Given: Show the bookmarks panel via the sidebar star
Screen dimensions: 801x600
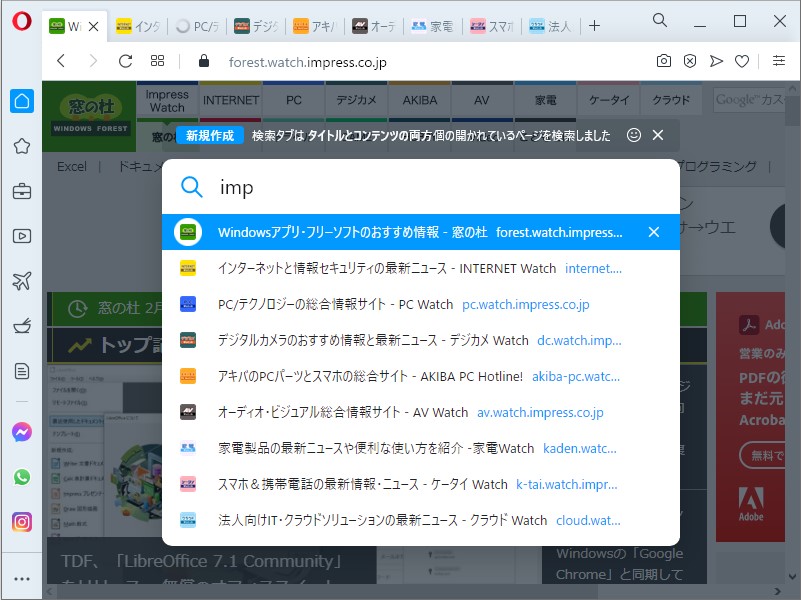Looking at the screenshot, I should (21, 145).
